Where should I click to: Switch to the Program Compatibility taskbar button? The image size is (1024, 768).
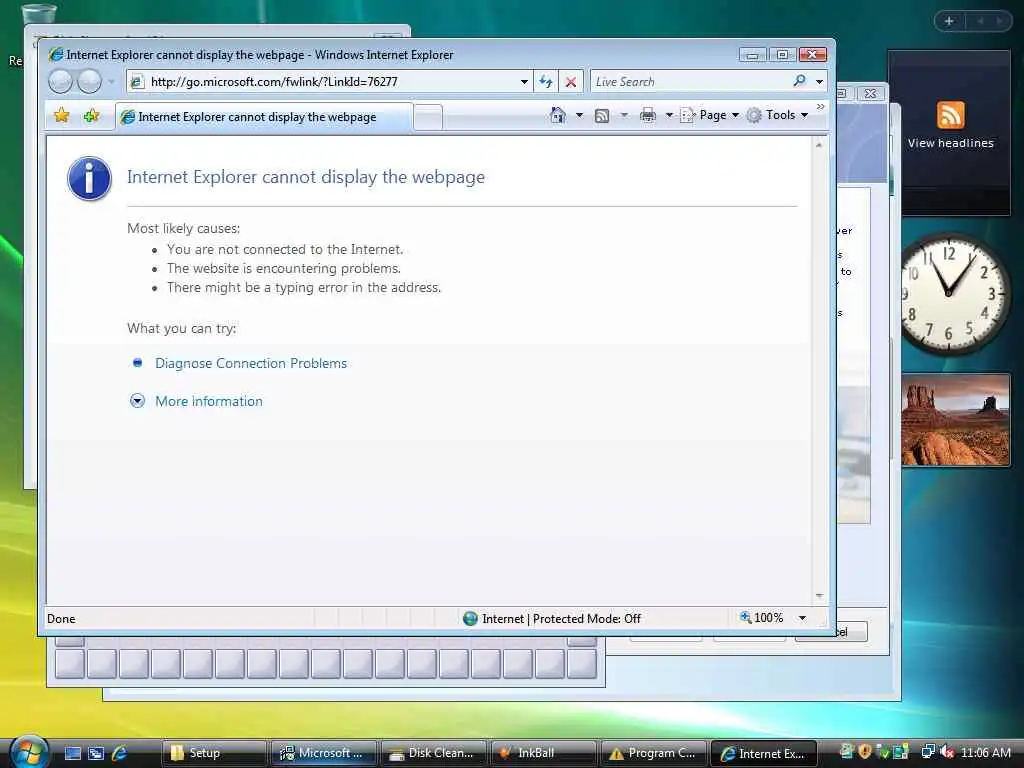[x=653, y=753]
